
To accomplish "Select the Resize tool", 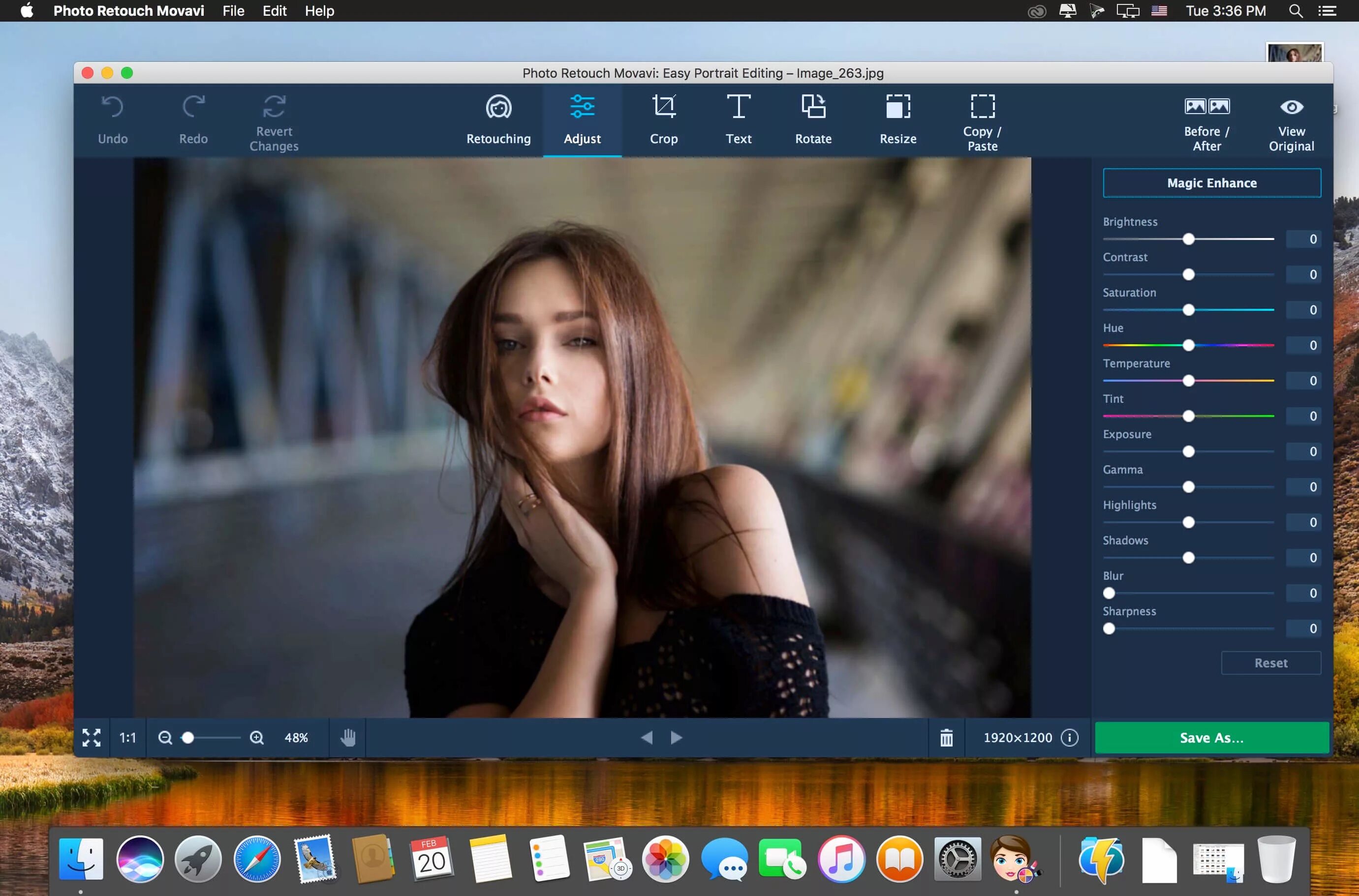I will click(896, 119).
